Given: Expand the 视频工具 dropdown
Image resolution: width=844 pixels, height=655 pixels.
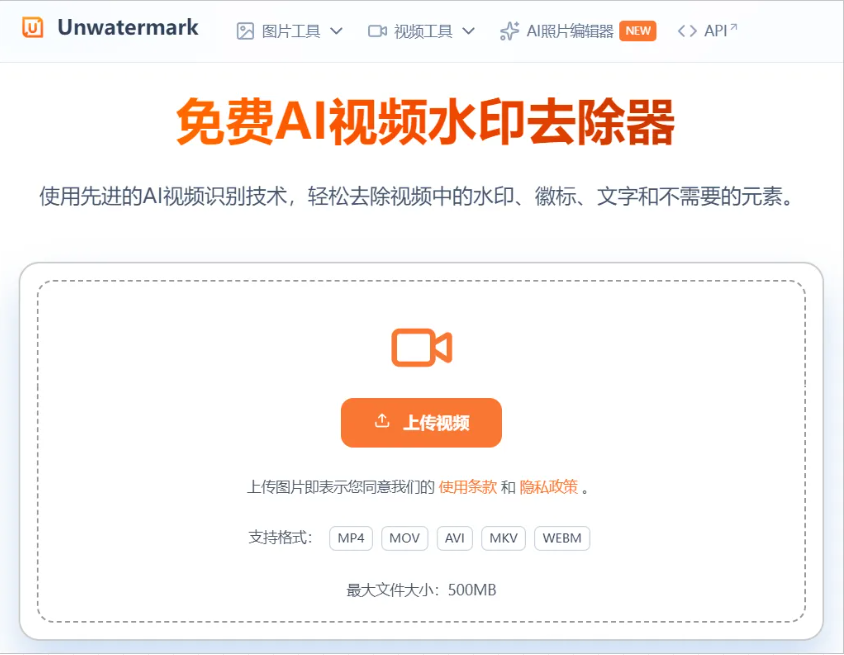Looking at the screenshot, I should 424,31.
